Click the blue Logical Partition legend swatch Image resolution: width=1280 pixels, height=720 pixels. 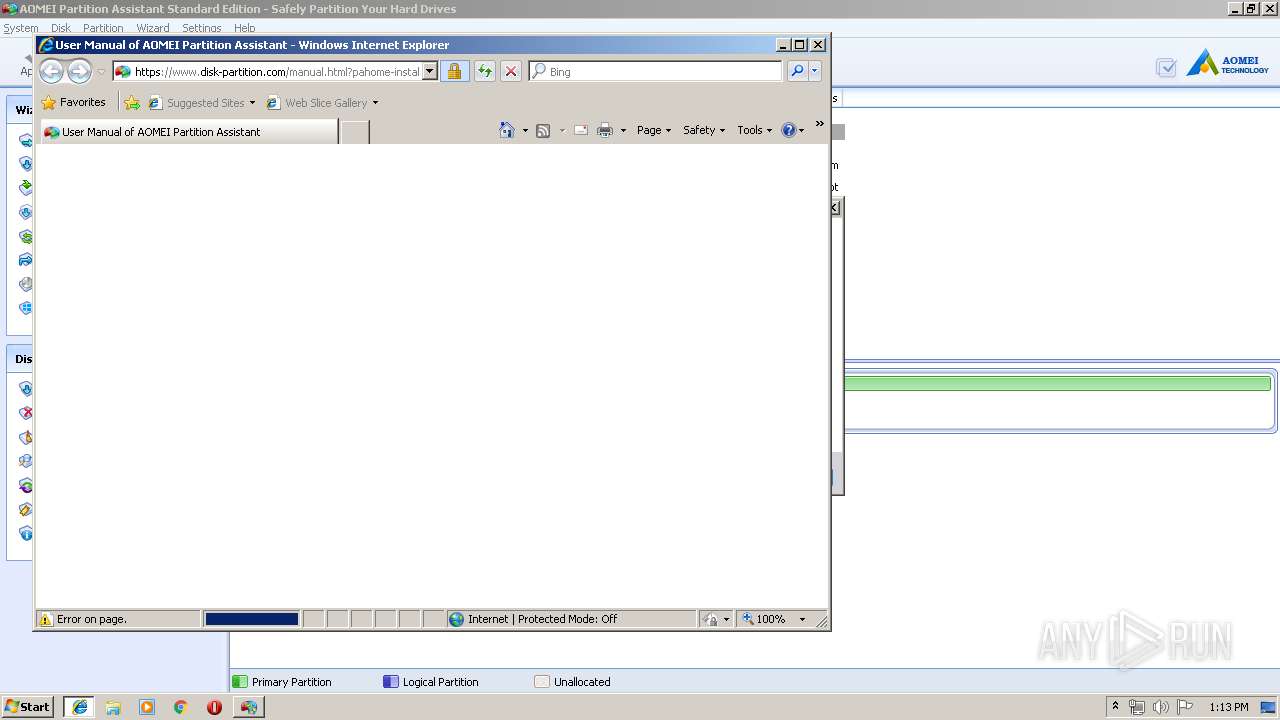point(391,682)
